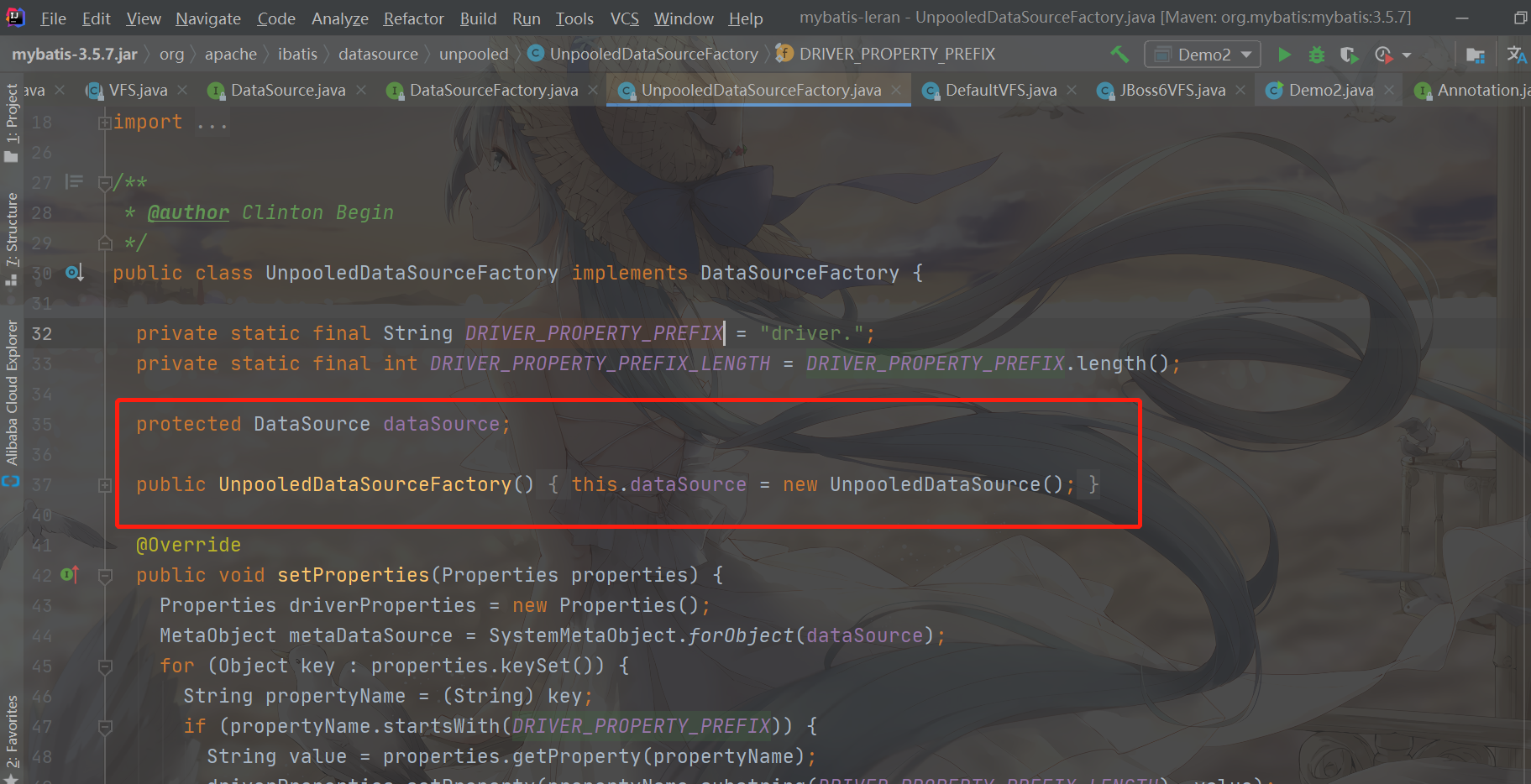1531x784 pixels.
Task: Switch to the DefaultVFS.java tab
Action: pos(1001,90)
